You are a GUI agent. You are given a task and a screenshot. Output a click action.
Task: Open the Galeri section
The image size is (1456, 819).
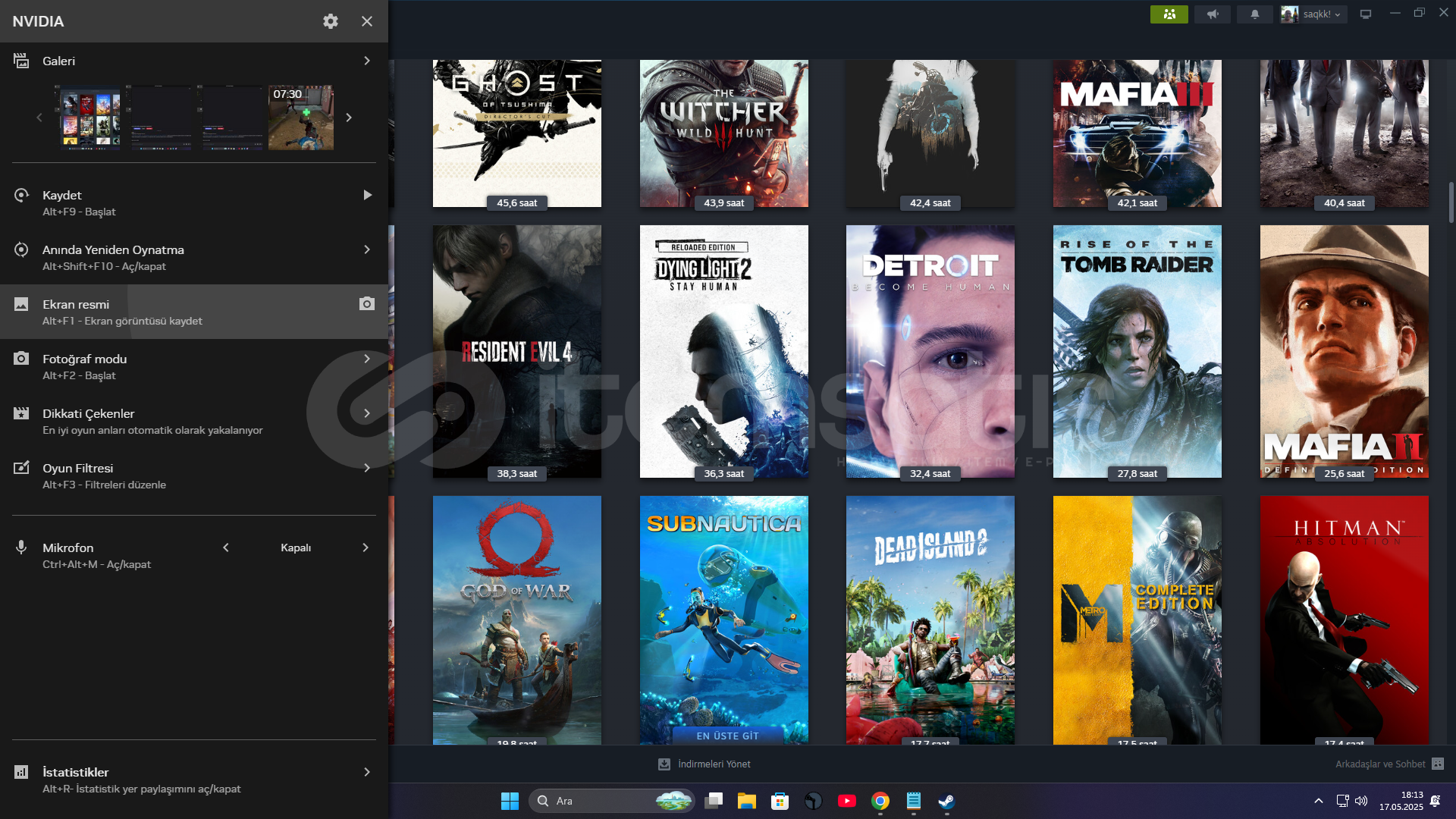tap(194, 61)
